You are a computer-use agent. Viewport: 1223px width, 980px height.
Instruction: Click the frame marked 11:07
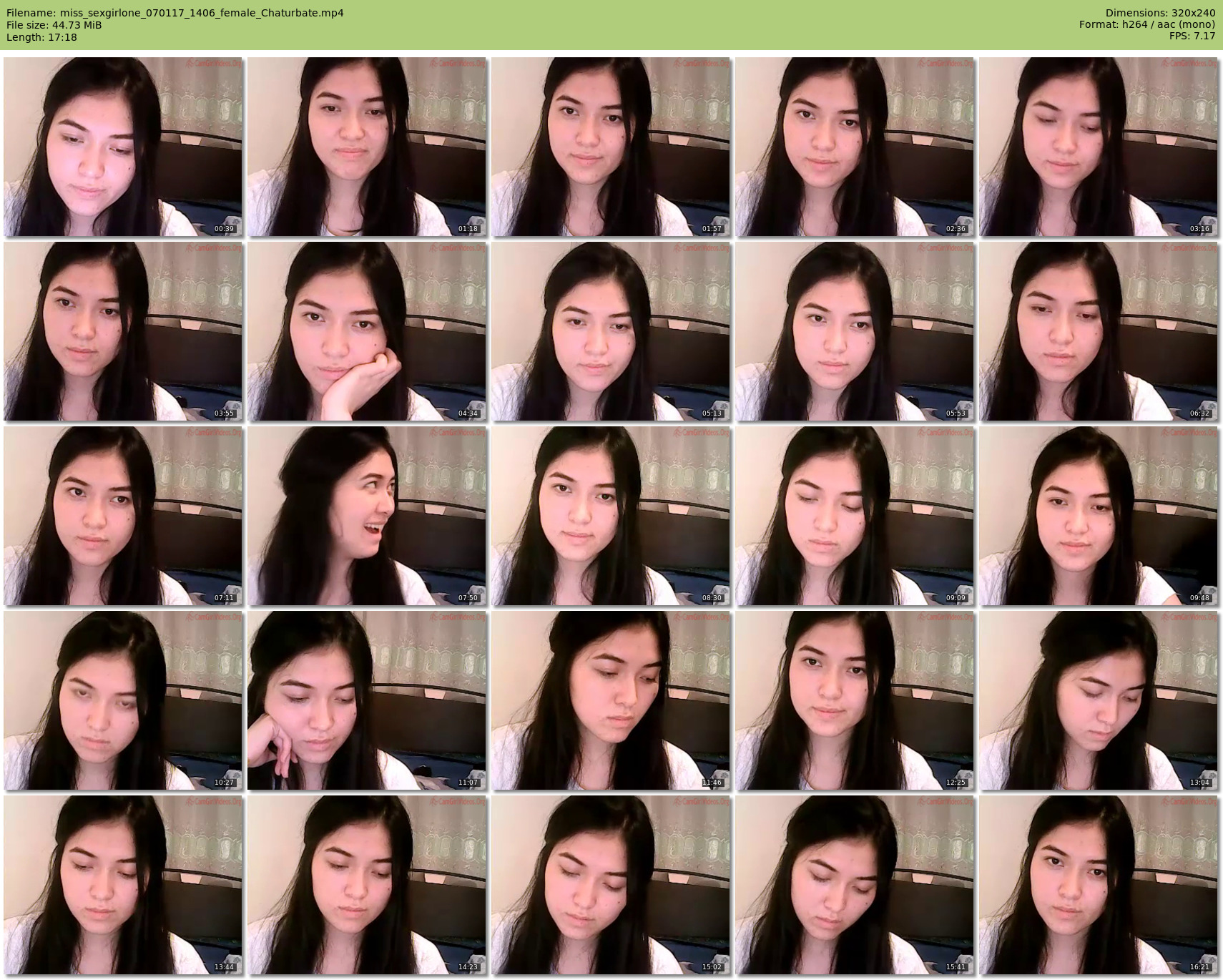tap(366, 700)
